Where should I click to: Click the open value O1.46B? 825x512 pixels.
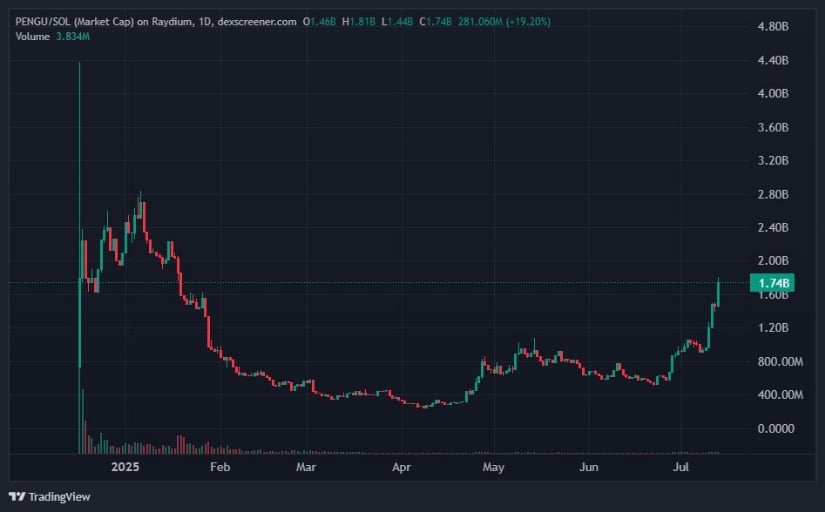[319, 22]
